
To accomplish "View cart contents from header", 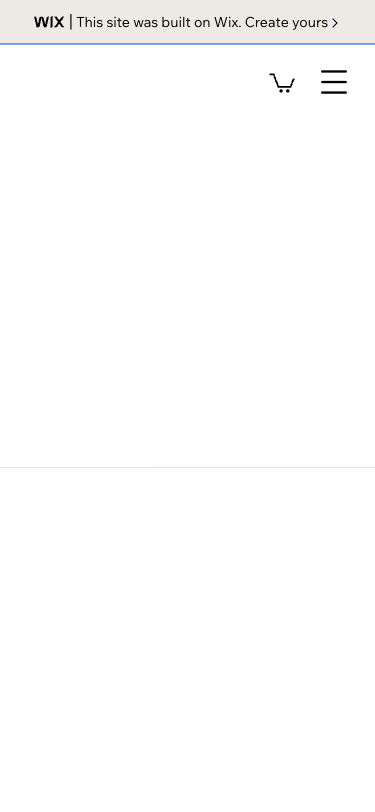I will (282, 83).
